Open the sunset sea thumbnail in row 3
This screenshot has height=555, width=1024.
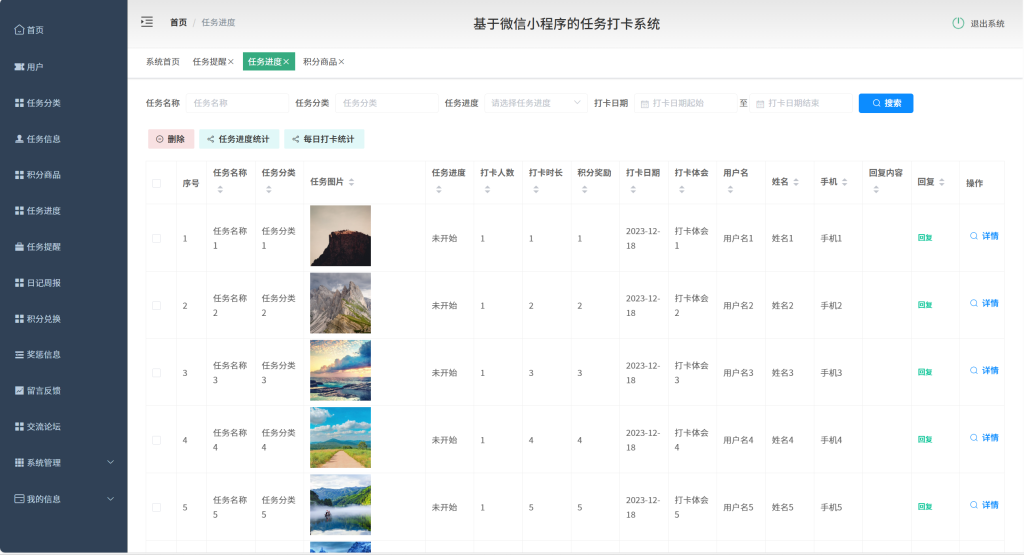tap(340, 370)
